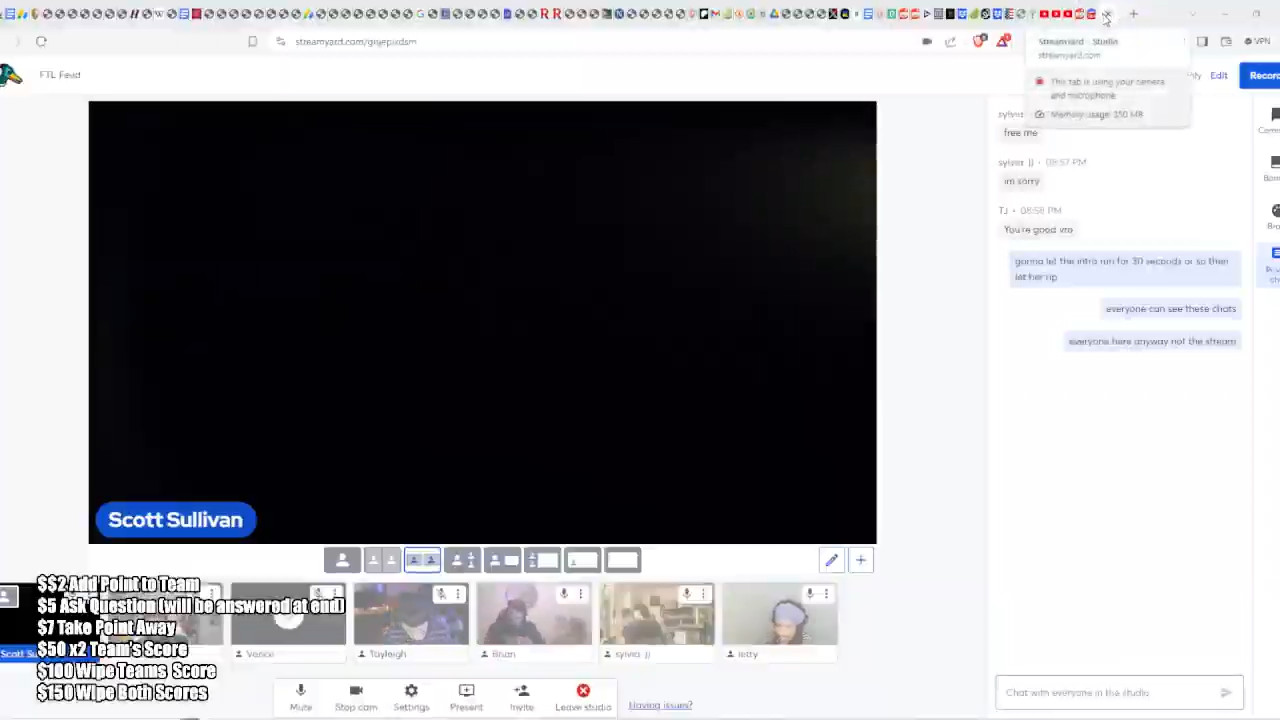Click the share page icon in address bar
The height and width of the screenshot is (720, 1280).
click(950, 41)
